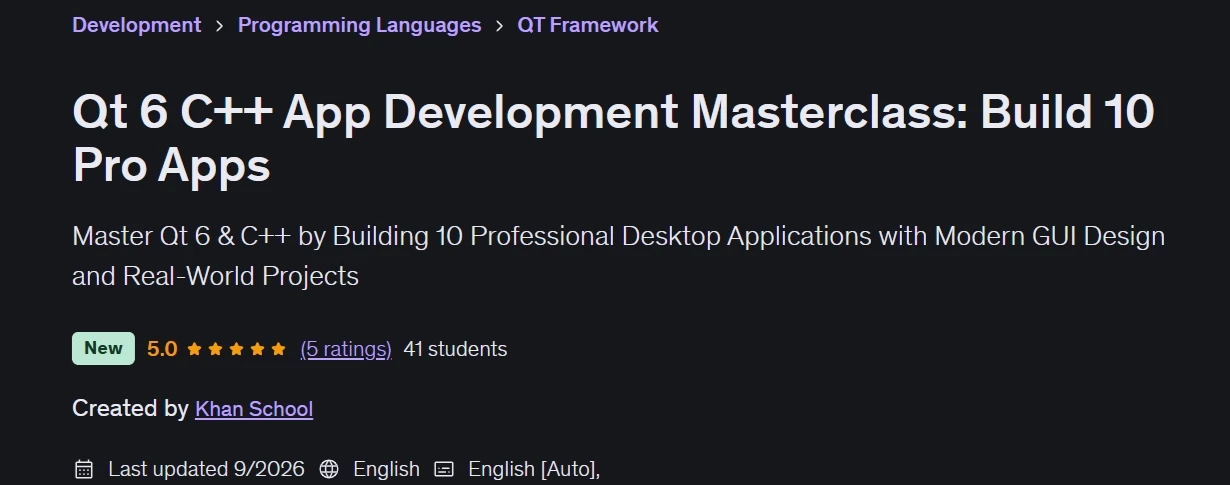This screenshot has width=1230, height=485.
Task: Click the Last updated 9/2026 text
Action: click(x=207, y=469)
